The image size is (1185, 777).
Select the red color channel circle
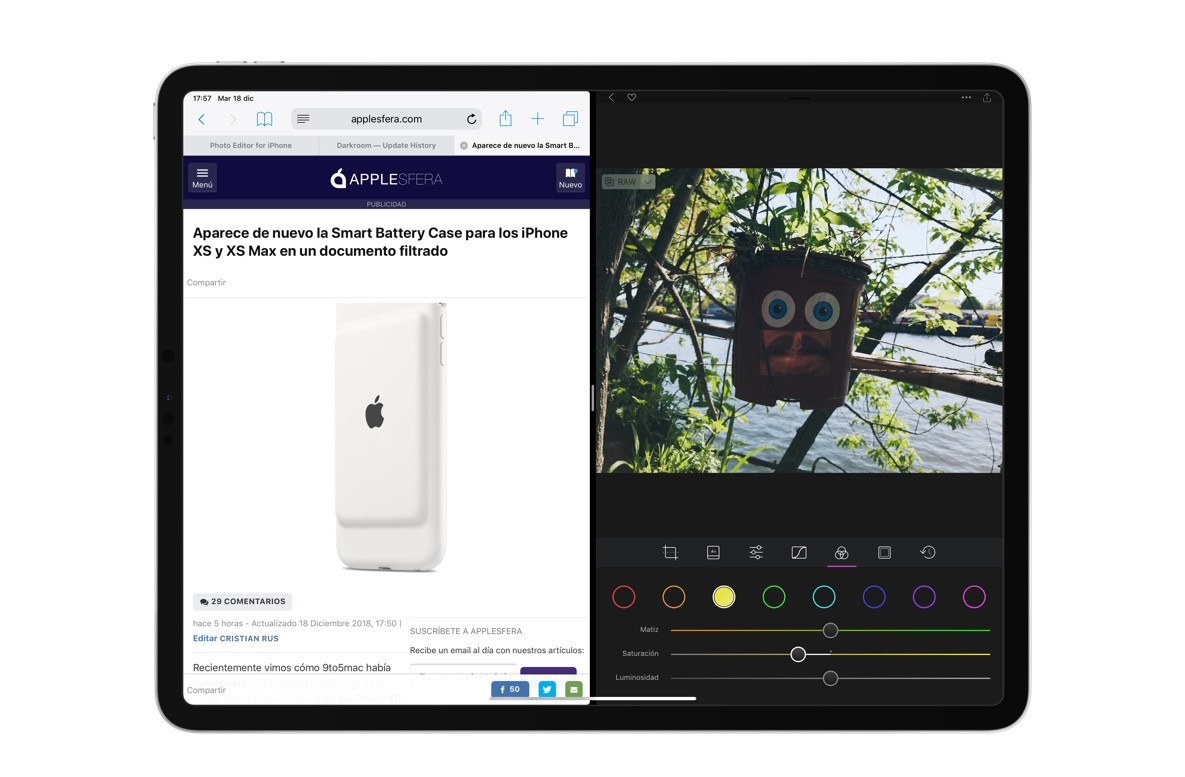[x=624, y=596]
